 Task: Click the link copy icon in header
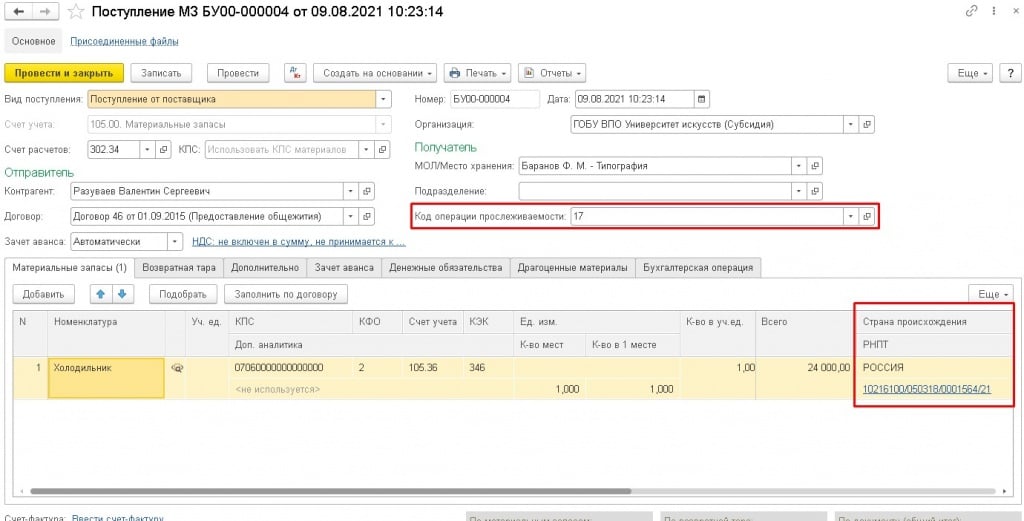coord(970,12)
